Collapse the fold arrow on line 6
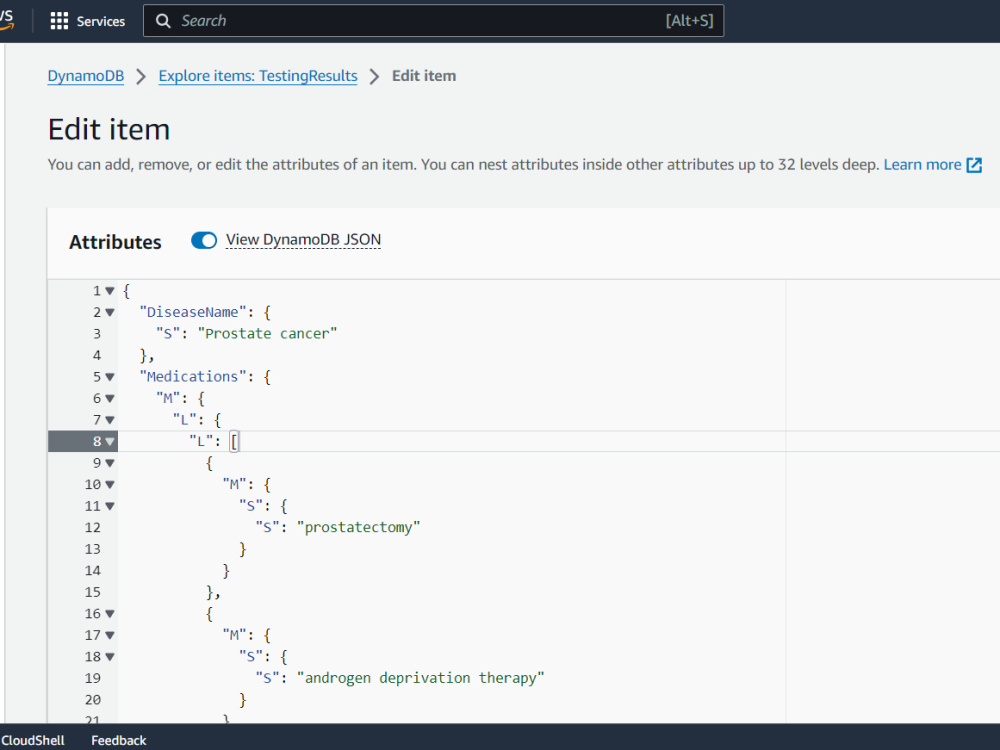This screenshot has height=750, width=1000. [110, 399]
